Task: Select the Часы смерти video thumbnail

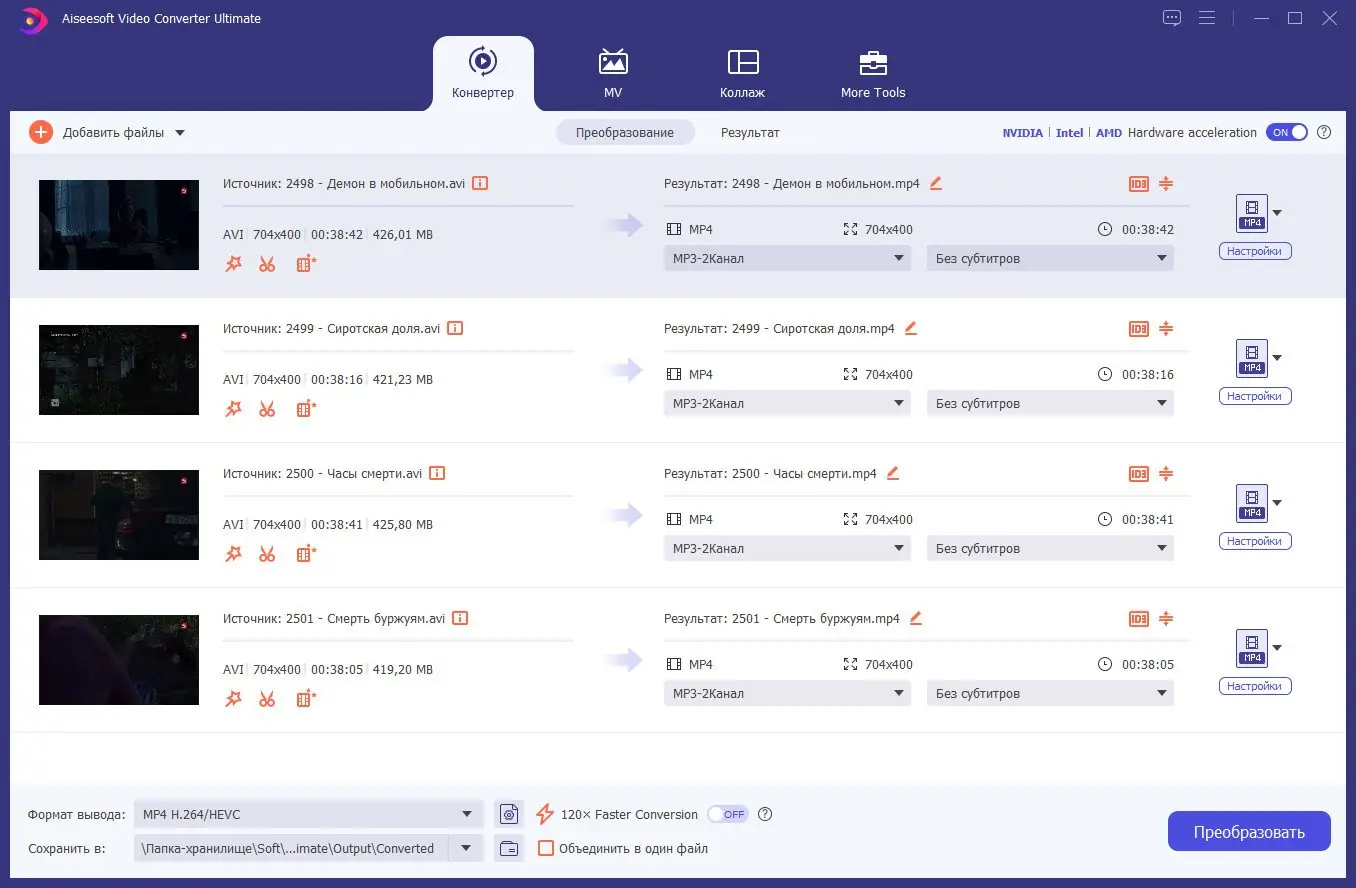Action: click(119, 515)
